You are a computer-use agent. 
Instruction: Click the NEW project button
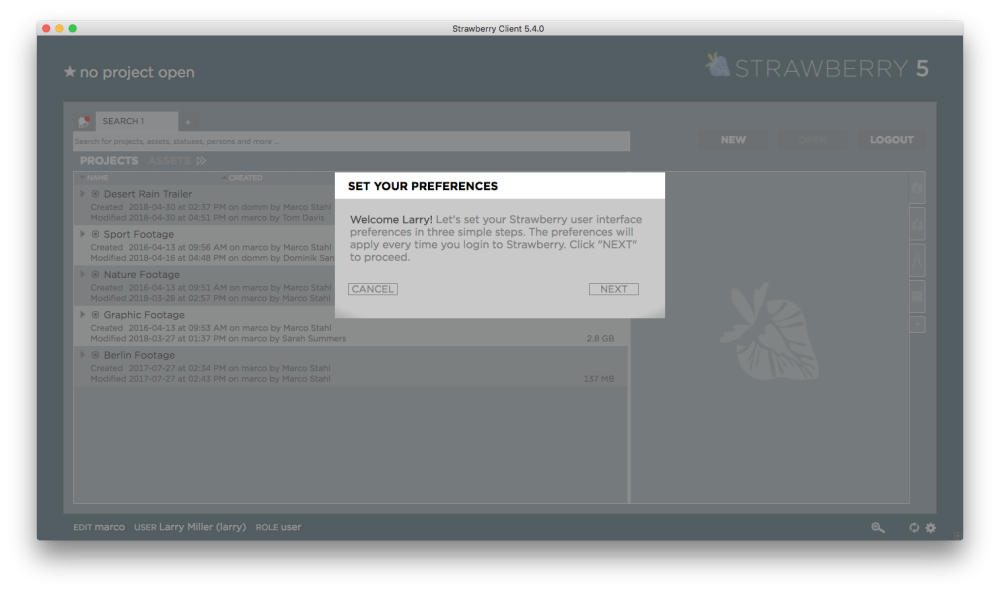(x=733, y=140)
